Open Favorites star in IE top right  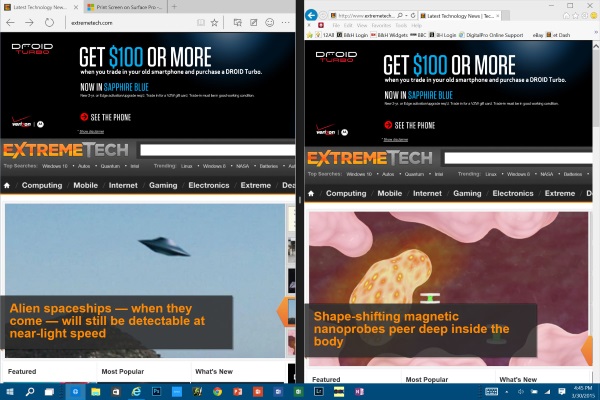(x=576, y=16)
